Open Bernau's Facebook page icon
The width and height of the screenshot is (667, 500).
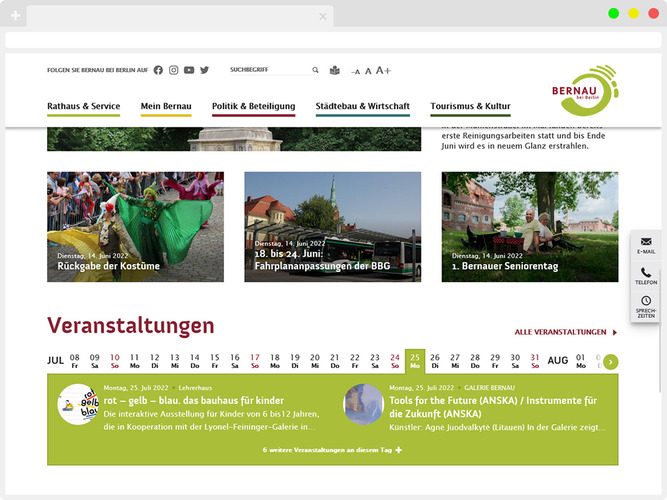coord(158,70)
